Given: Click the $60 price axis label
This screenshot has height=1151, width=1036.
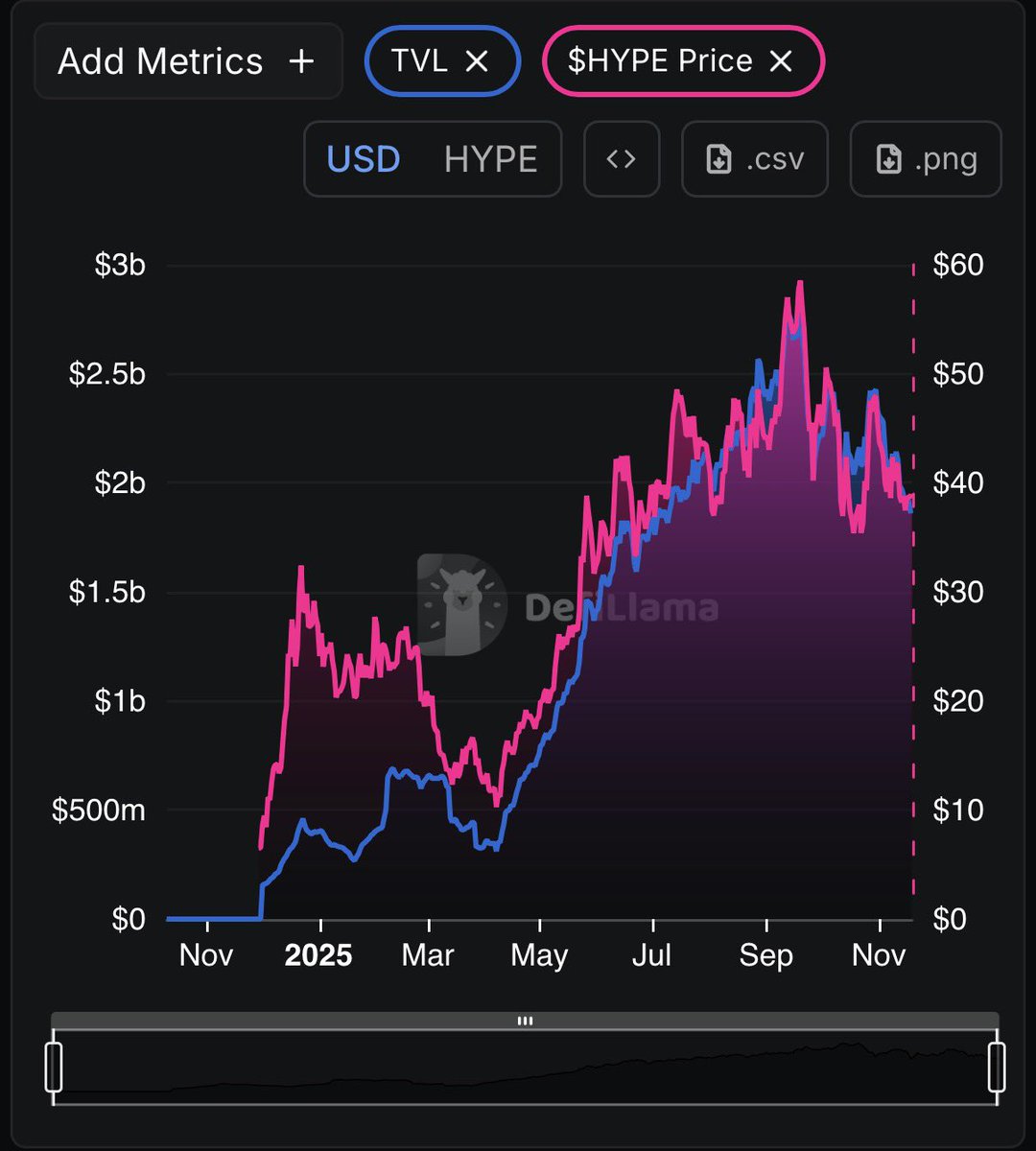Looking at the screenshot, I should coord(958,265).
